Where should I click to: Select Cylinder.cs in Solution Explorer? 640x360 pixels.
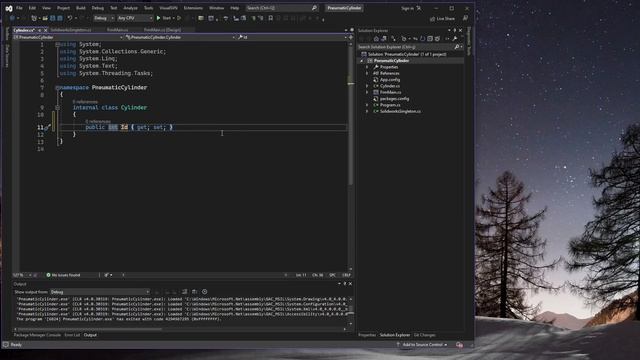pyautogui.click(x=390, y=86)
